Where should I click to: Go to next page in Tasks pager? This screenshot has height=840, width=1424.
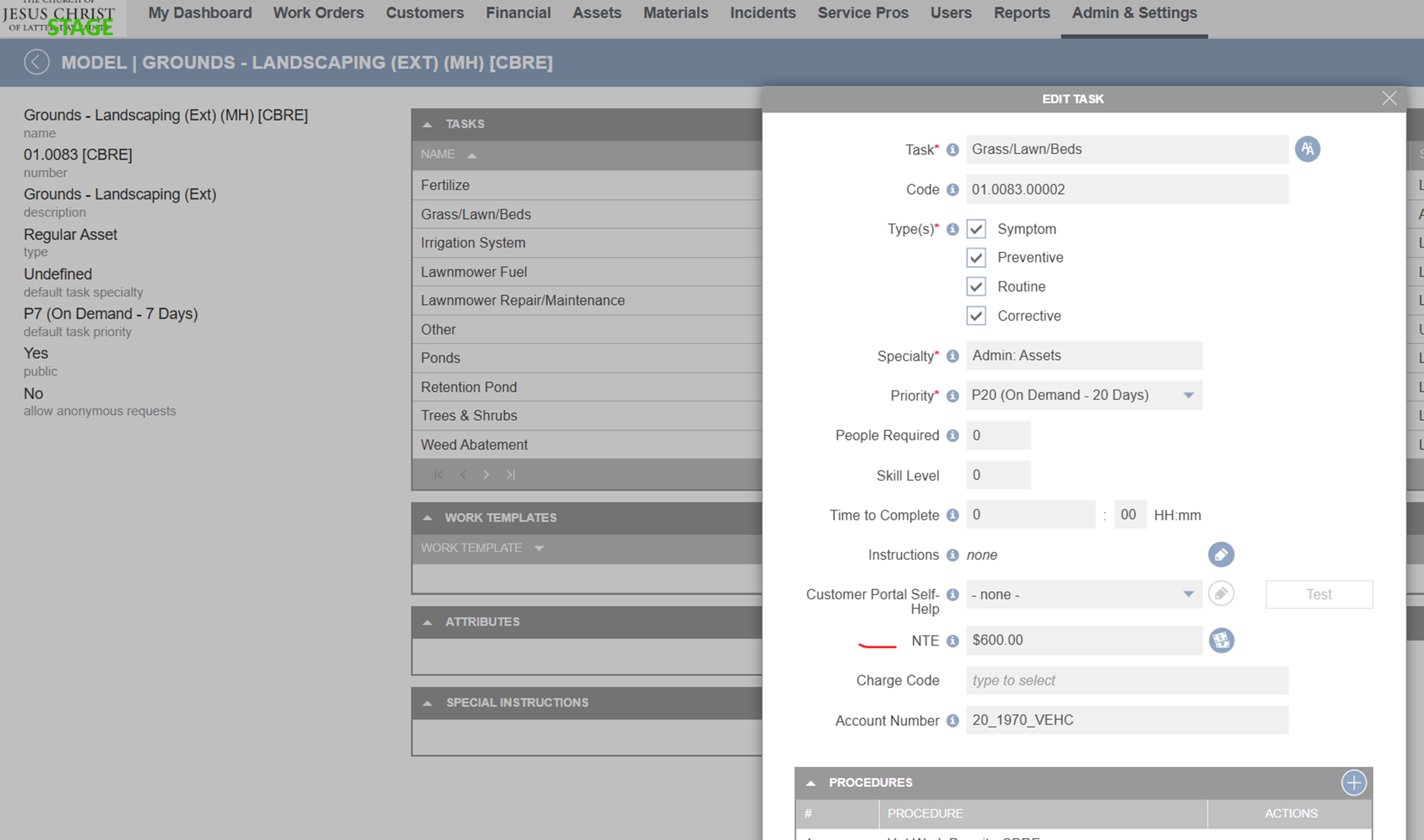486,475
